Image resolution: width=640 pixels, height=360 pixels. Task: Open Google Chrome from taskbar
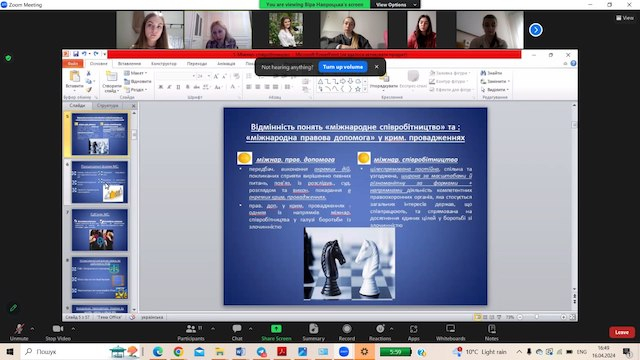point(178,351)
